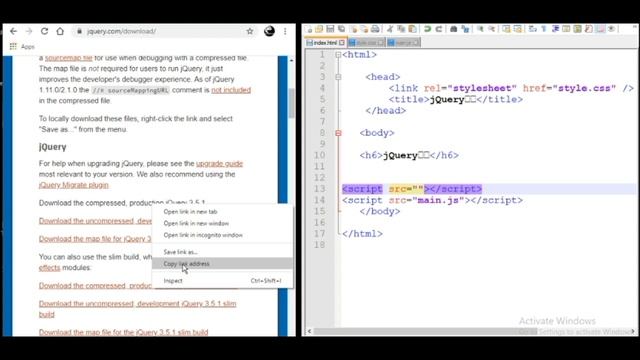The image size is (640, 360).
Task: Click the h6 jQuery line 10
Action: click(409, 156)
